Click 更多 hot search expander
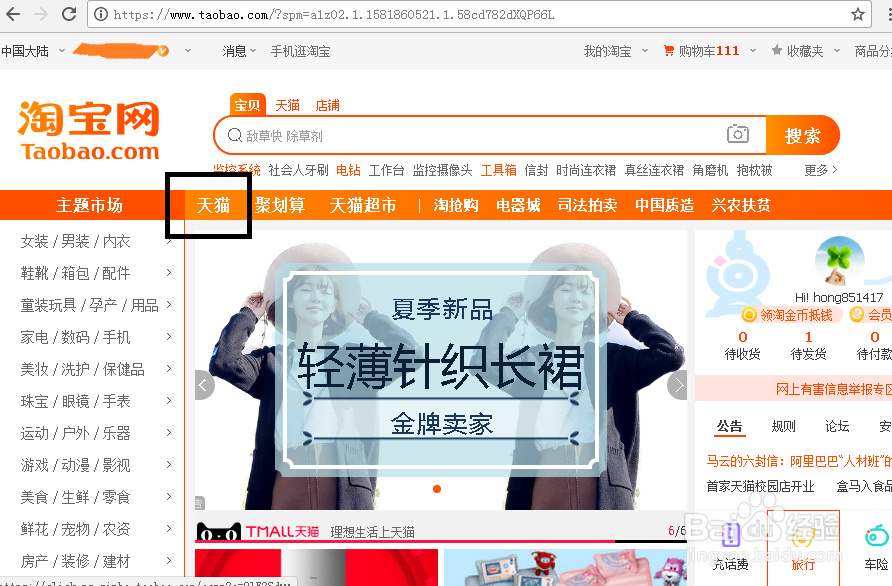 point(821,170)
